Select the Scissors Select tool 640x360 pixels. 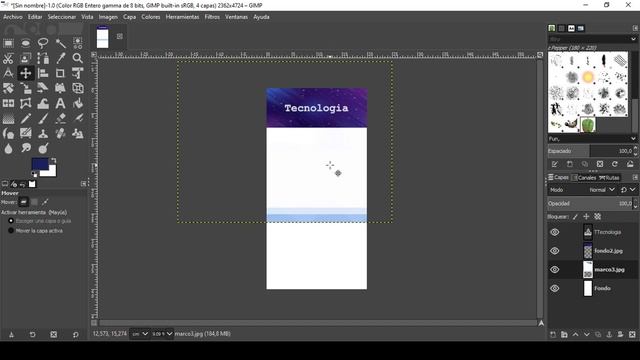(x=8, y=58)
